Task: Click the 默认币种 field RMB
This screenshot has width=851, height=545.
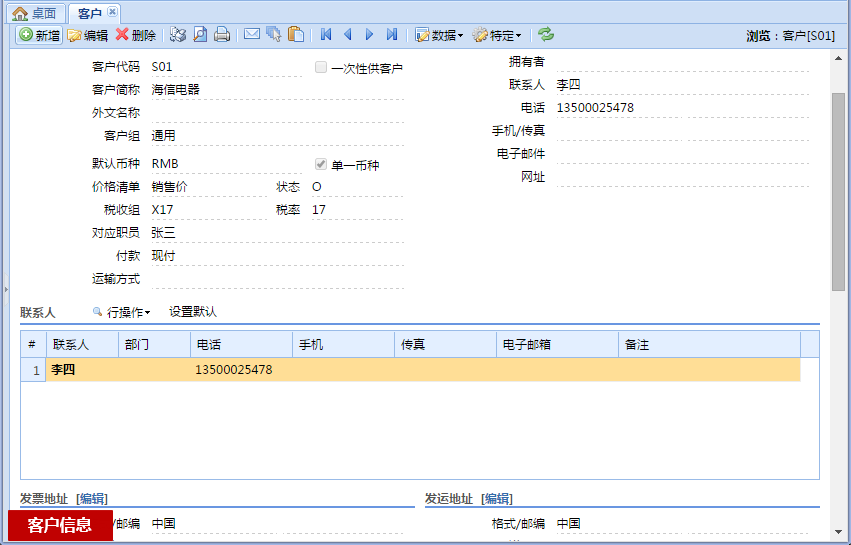Action: click(226, 164)
